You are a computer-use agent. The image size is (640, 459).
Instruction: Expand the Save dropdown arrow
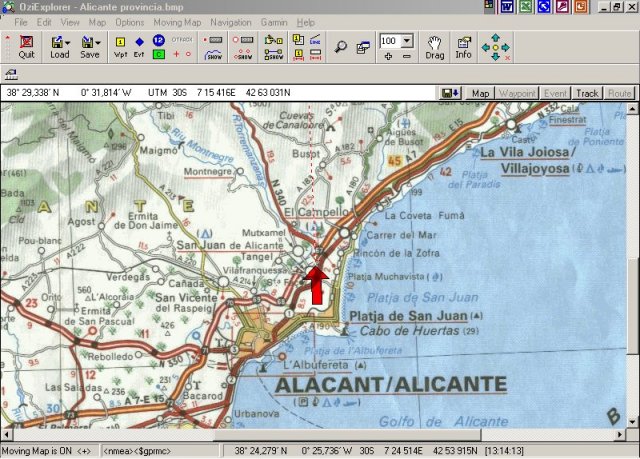(x=98, y=43)
